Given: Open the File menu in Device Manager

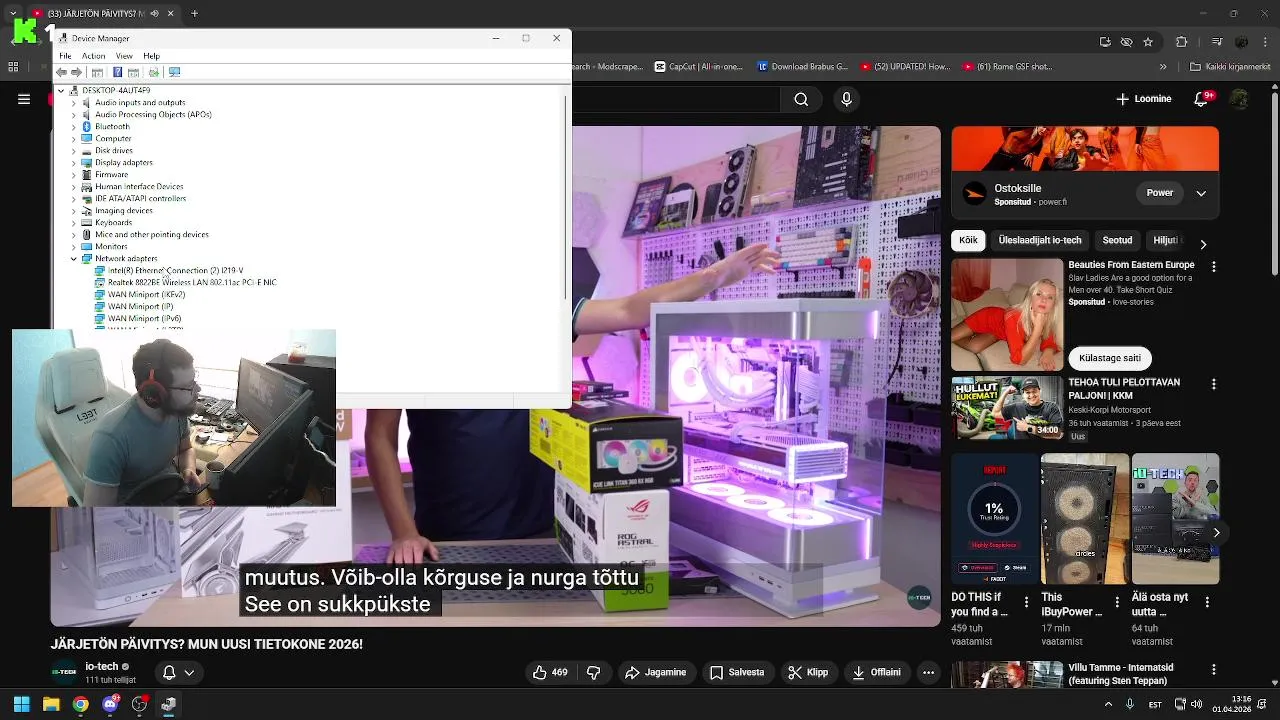Looking at the screenshot, I should 65,56.
